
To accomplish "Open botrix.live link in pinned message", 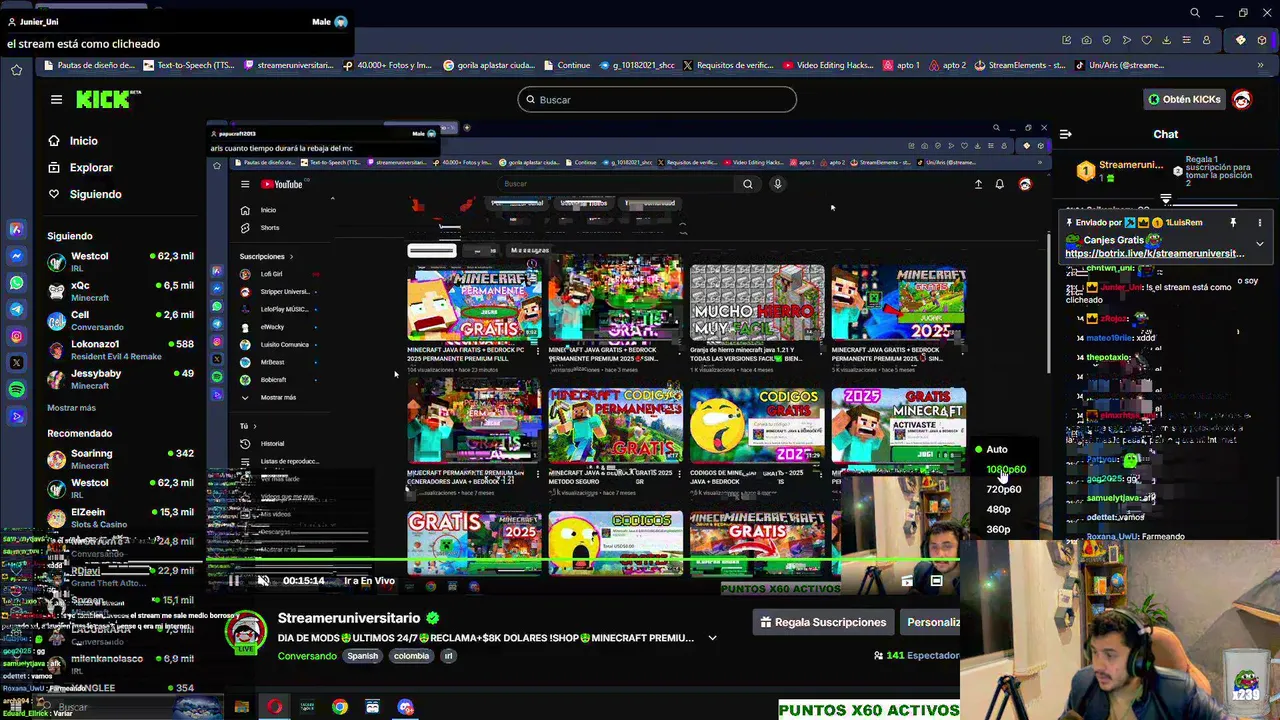I will point(1155,254).
